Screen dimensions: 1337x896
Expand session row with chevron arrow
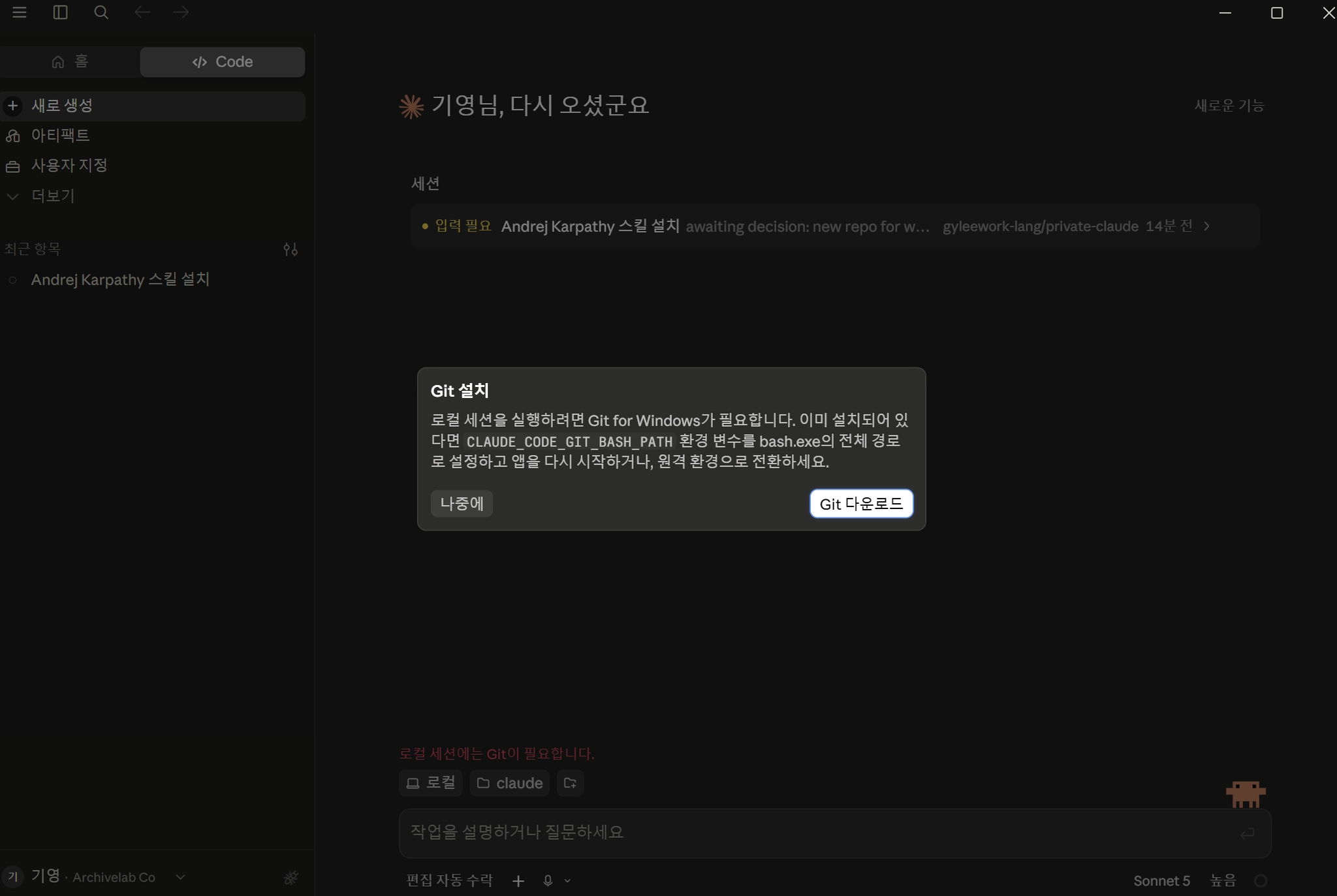(1207, 226)
